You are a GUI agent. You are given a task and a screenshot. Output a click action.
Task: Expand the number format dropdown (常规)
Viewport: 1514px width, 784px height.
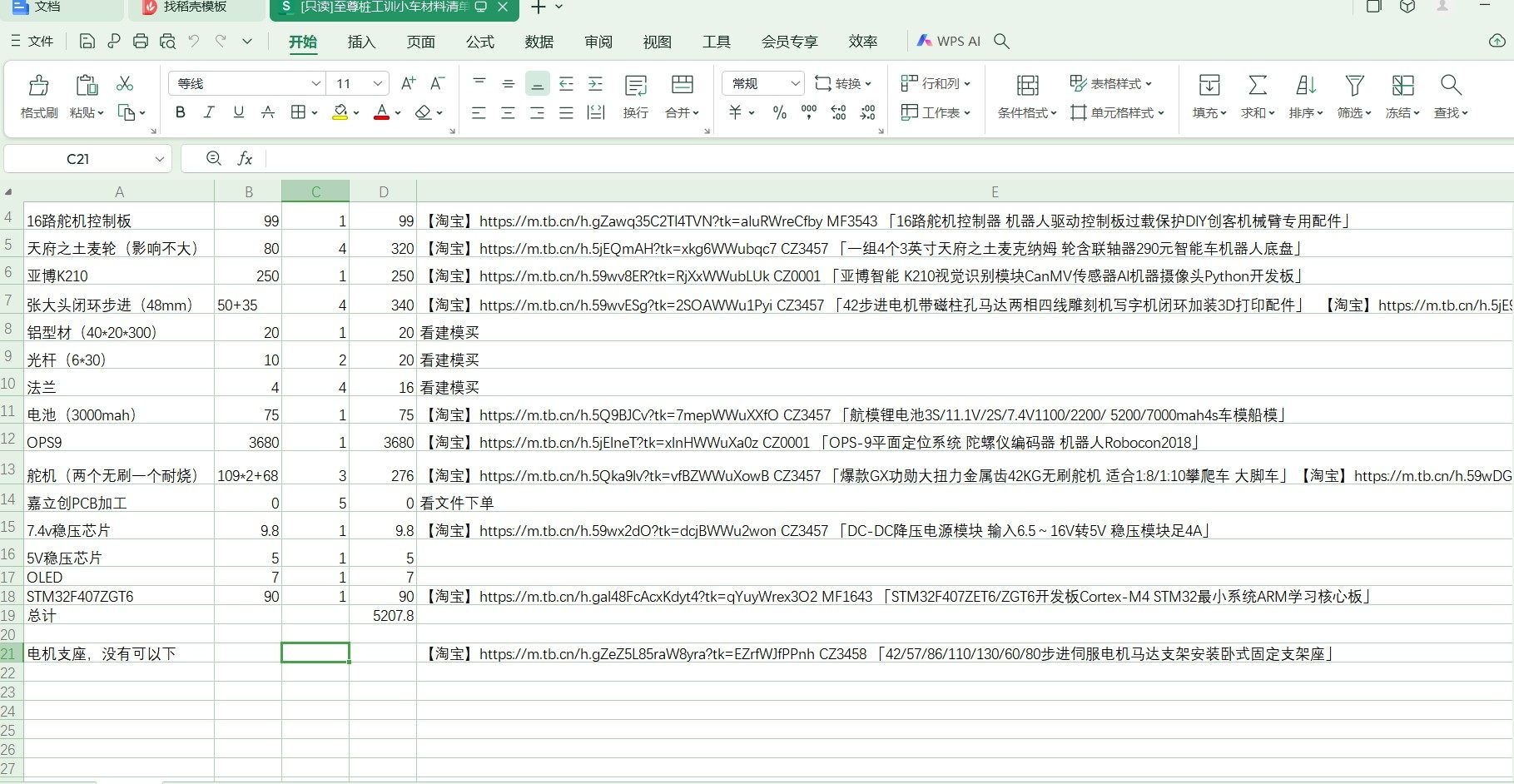coord(794,83)
